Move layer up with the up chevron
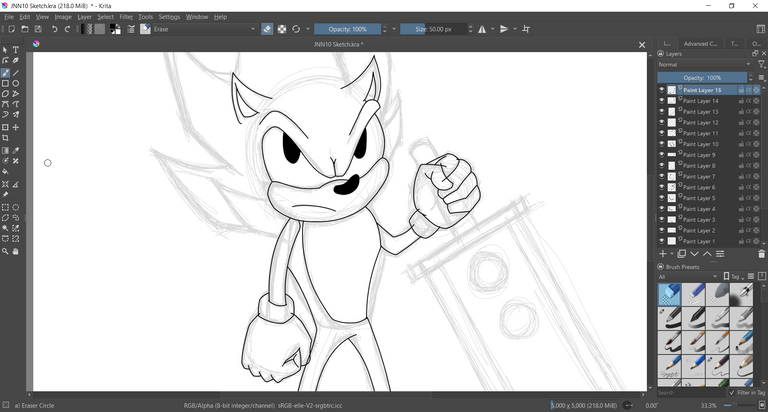 tap(707, 254)
